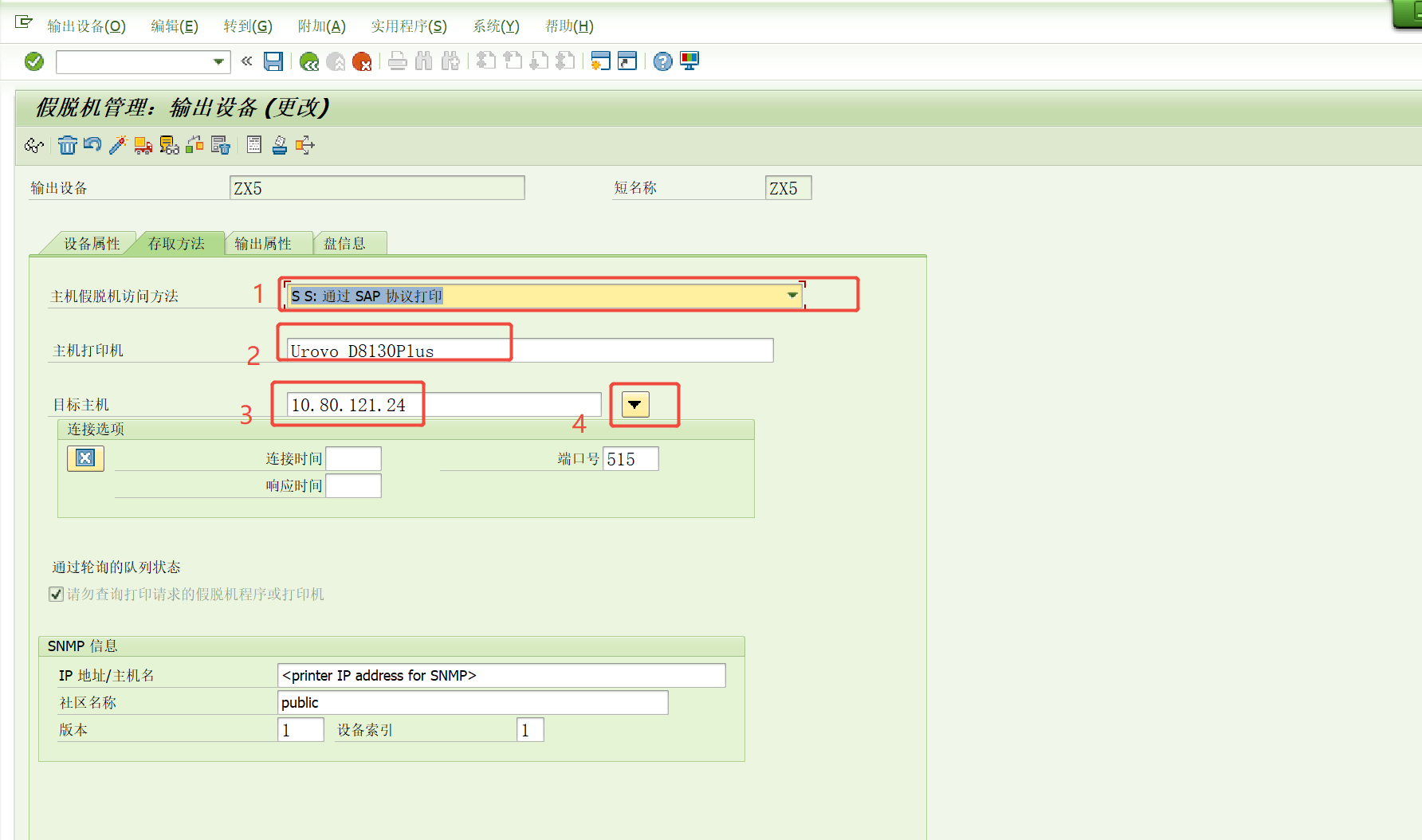Click the Customize Local Layout monitor icon

689,61
